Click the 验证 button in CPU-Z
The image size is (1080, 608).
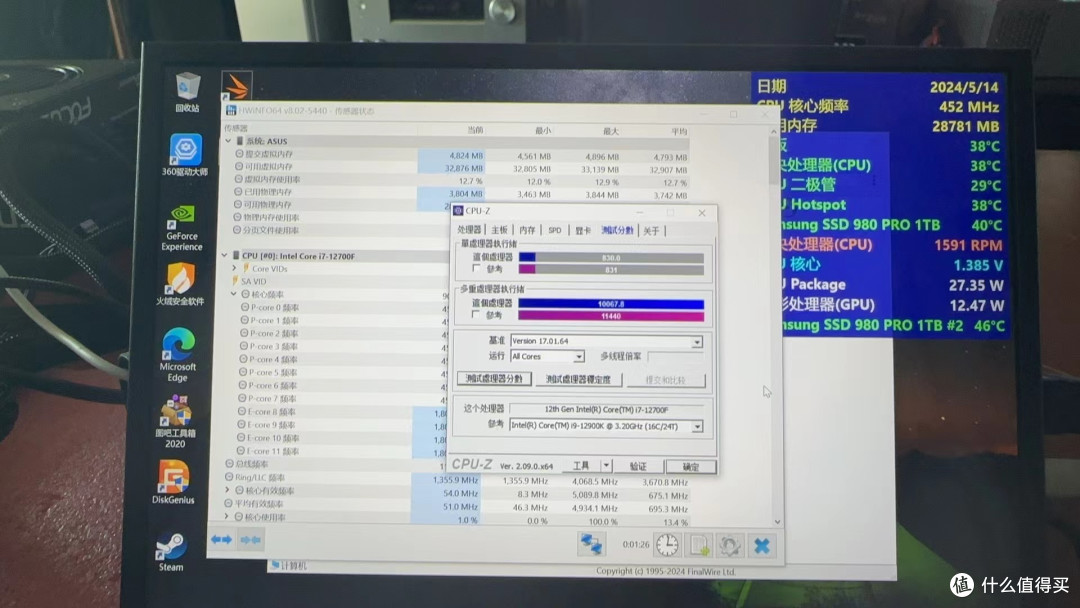click(638, 467)
